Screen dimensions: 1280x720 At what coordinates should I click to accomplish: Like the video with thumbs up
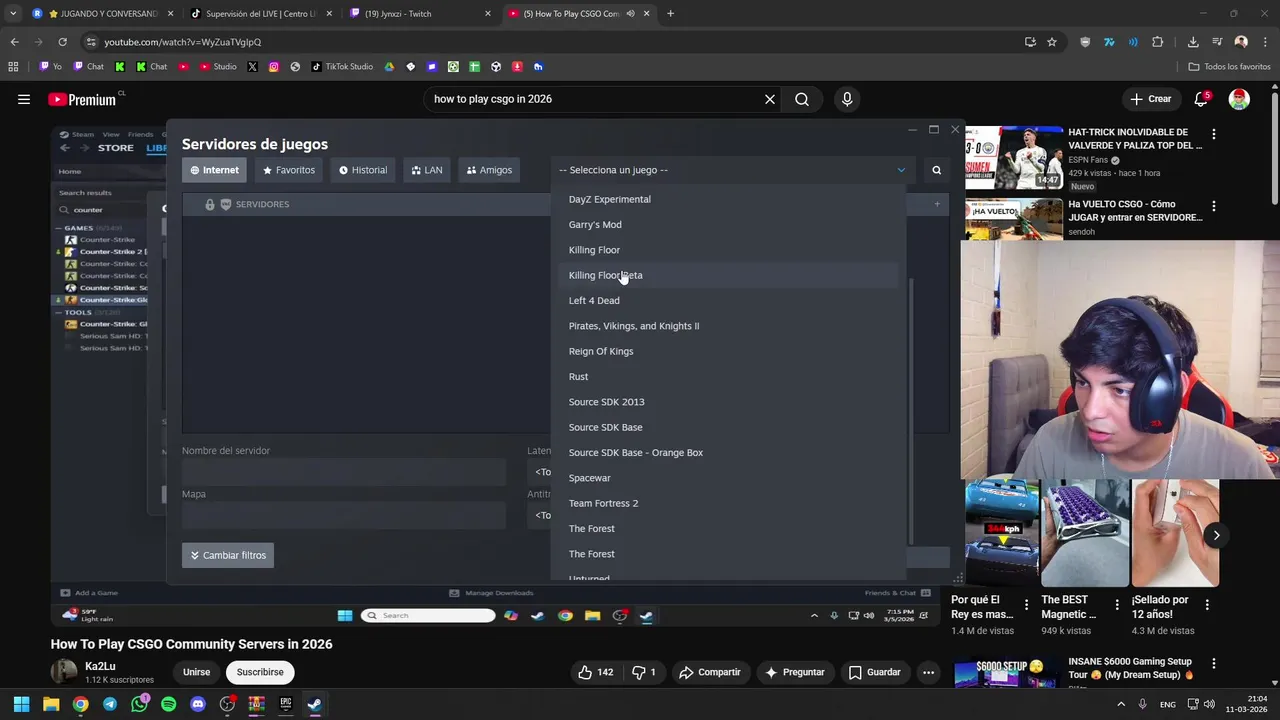(x=595, y=672)
